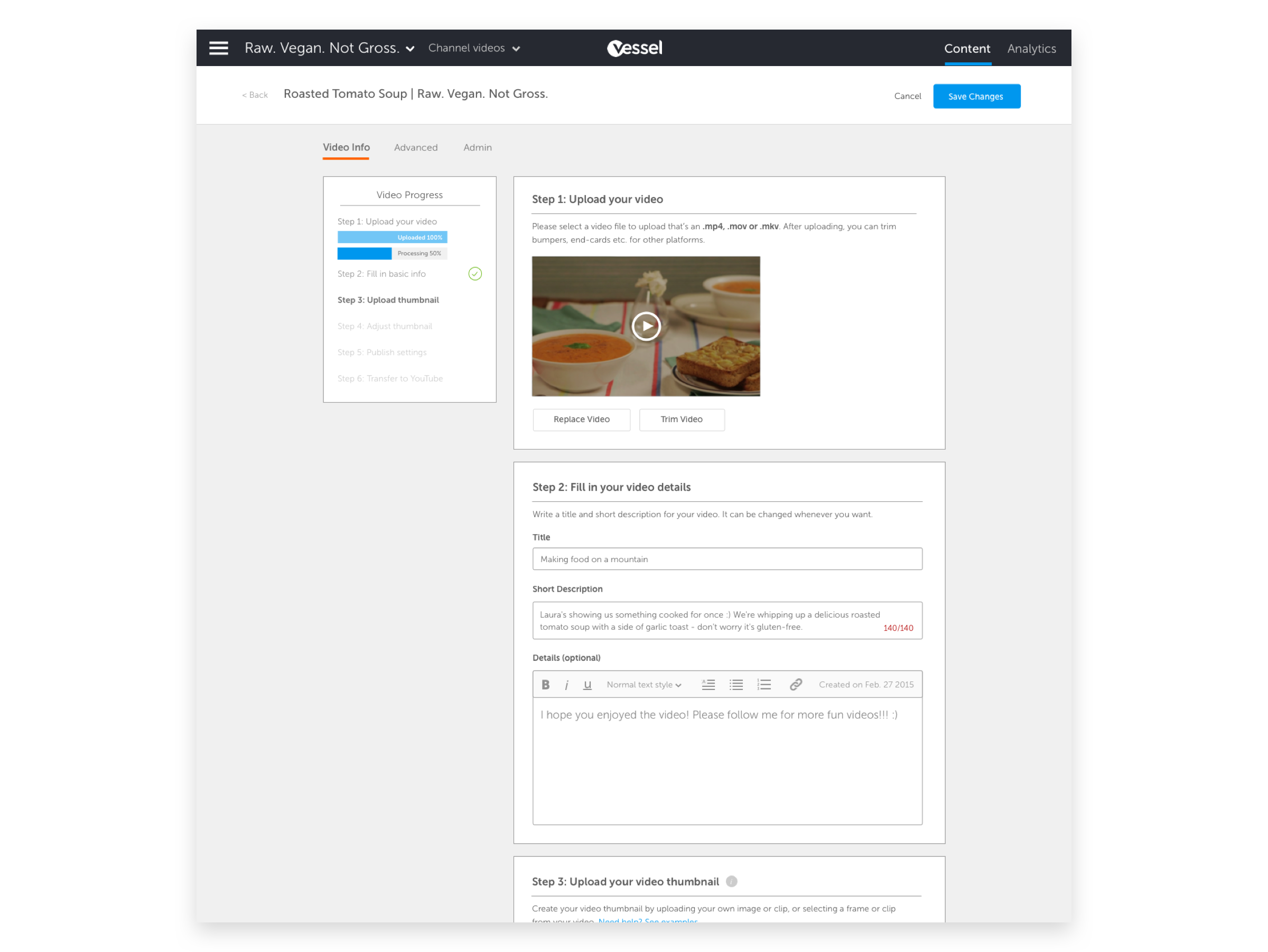Screen dimensions: 1268x952
Task: Select Step 1: Upload your video in progress list
Action: [x=387, y=222]
